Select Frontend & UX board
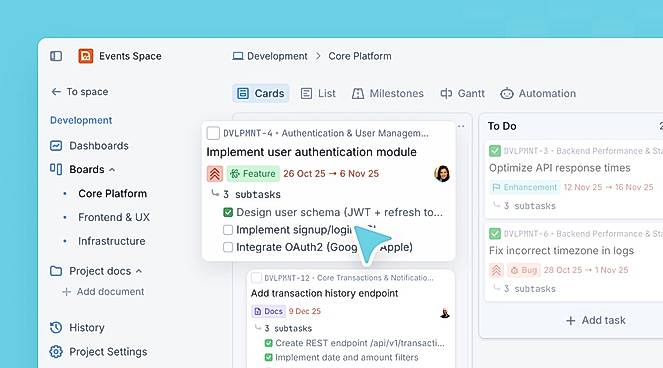This screenshot has height=368, width=663. click(114, 217)
